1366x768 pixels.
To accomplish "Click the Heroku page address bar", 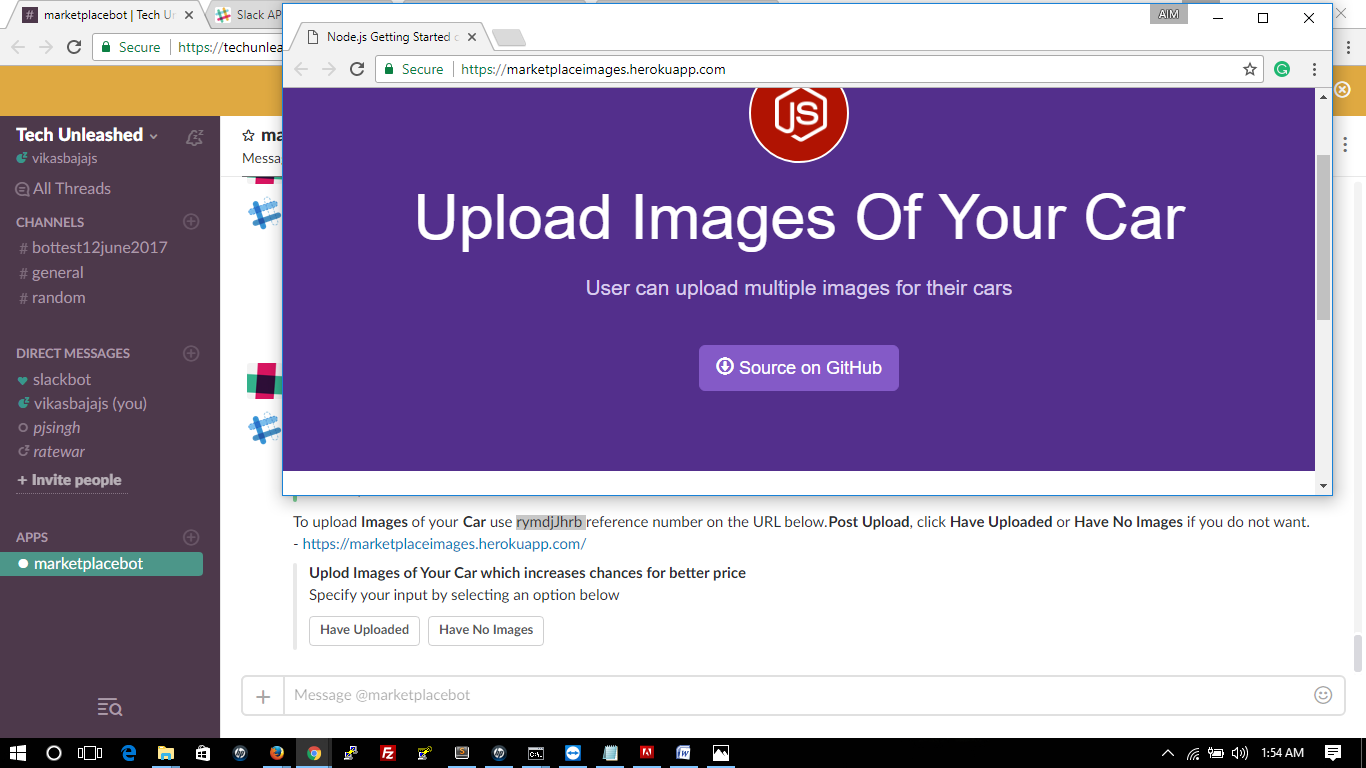I will tap(820, 69).
